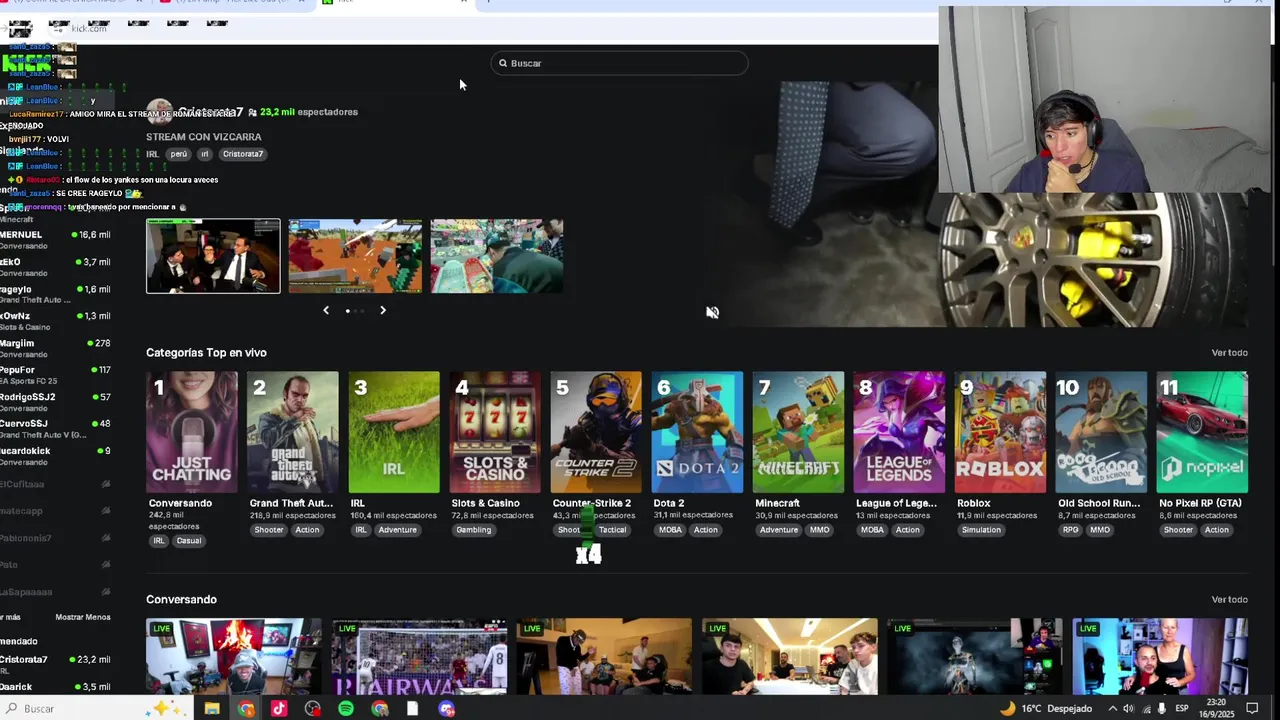The width and height of the screenshot is (1280, 720).
Task: Focus the Kick Buscar search field
Action: pos(619,63)
